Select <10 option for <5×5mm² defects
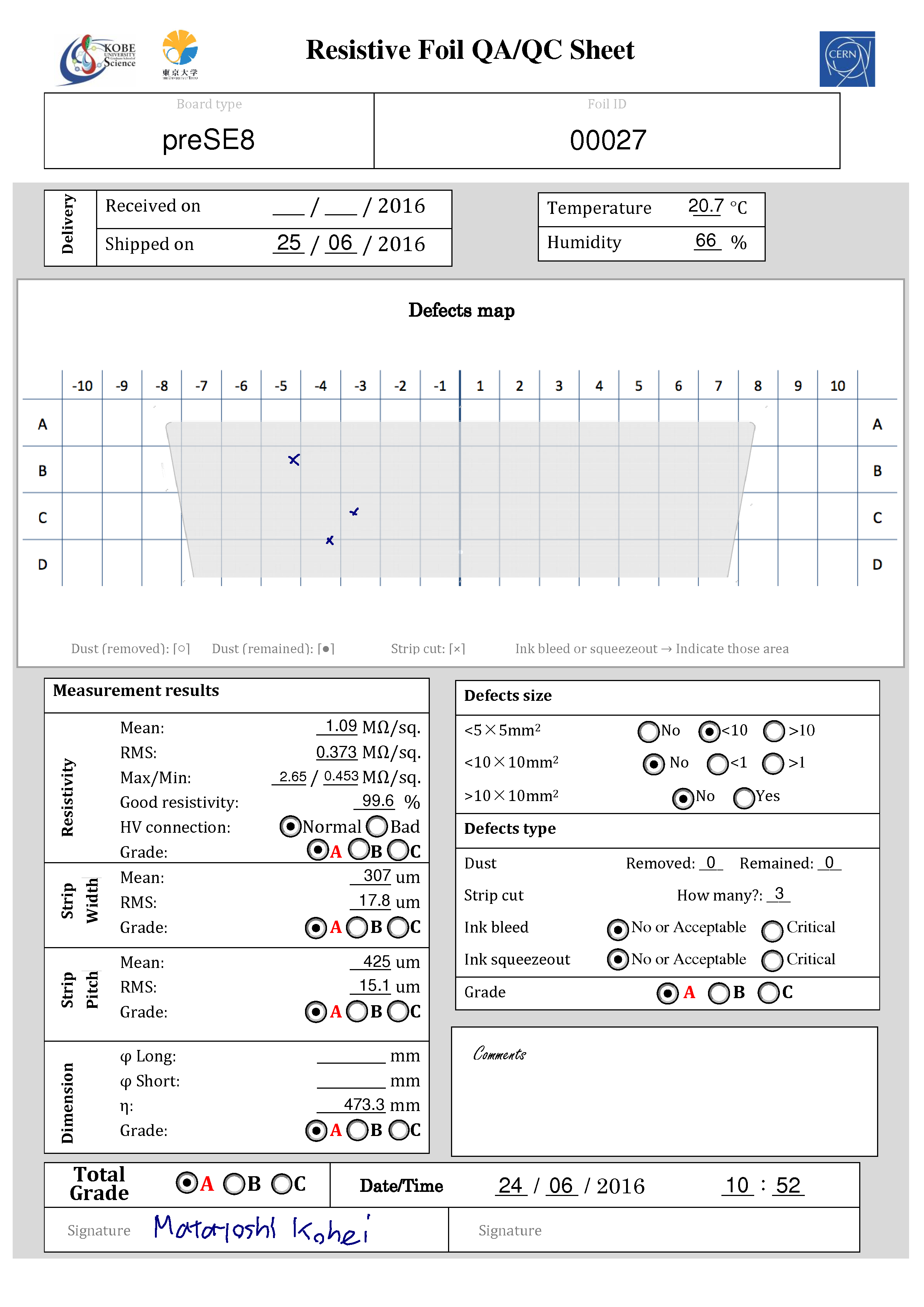The width and height of the screenshot is (924, 1307). [x=709, y=731]
